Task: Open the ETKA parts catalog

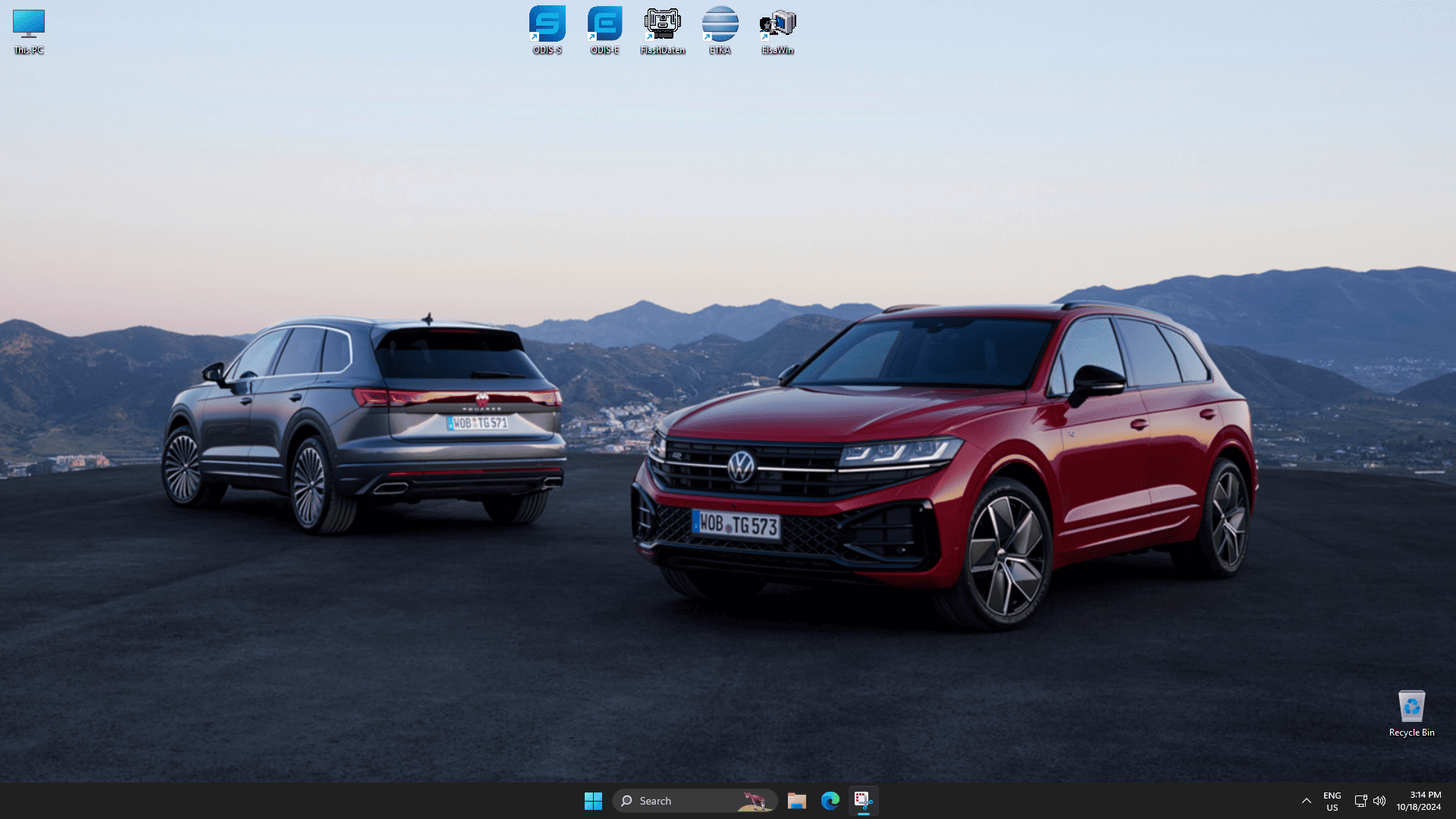Action: [719, 23]
